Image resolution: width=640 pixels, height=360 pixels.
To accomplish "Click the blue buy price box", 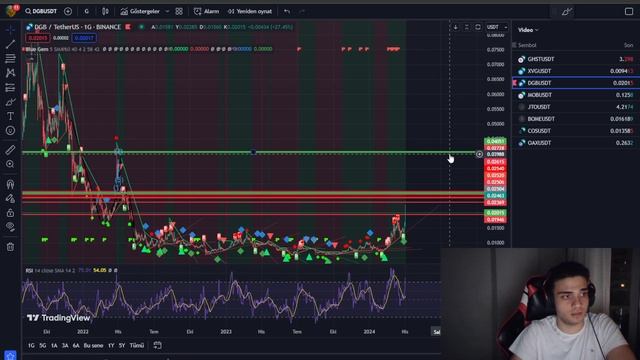I will tap(84, 38).
